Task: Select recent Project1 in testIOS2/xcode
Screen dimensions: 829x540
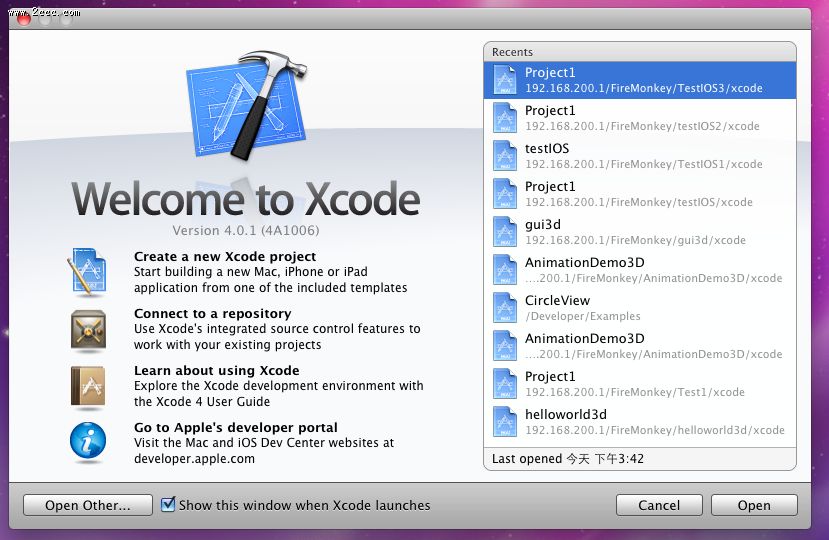Action: tap(640, 118)
